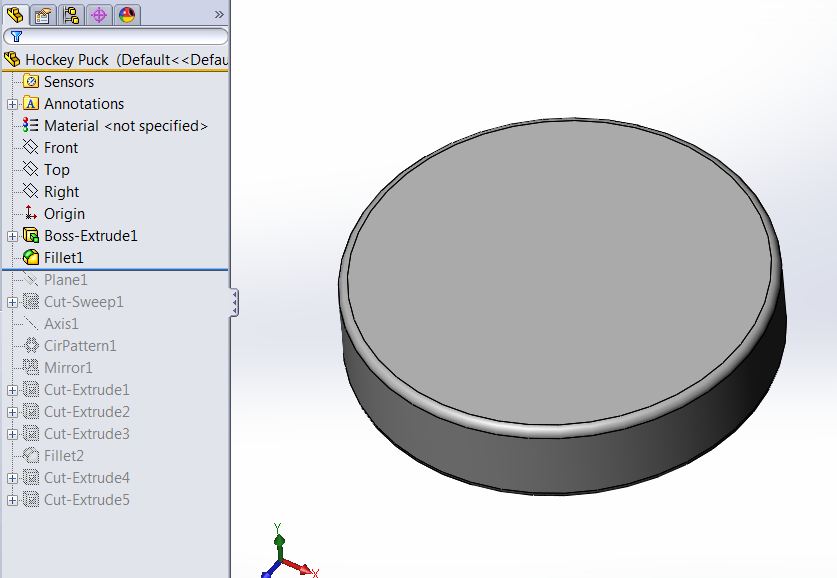Open the FeatureManager Design Tree tab
837x578 pixels.
pos(15,14)
